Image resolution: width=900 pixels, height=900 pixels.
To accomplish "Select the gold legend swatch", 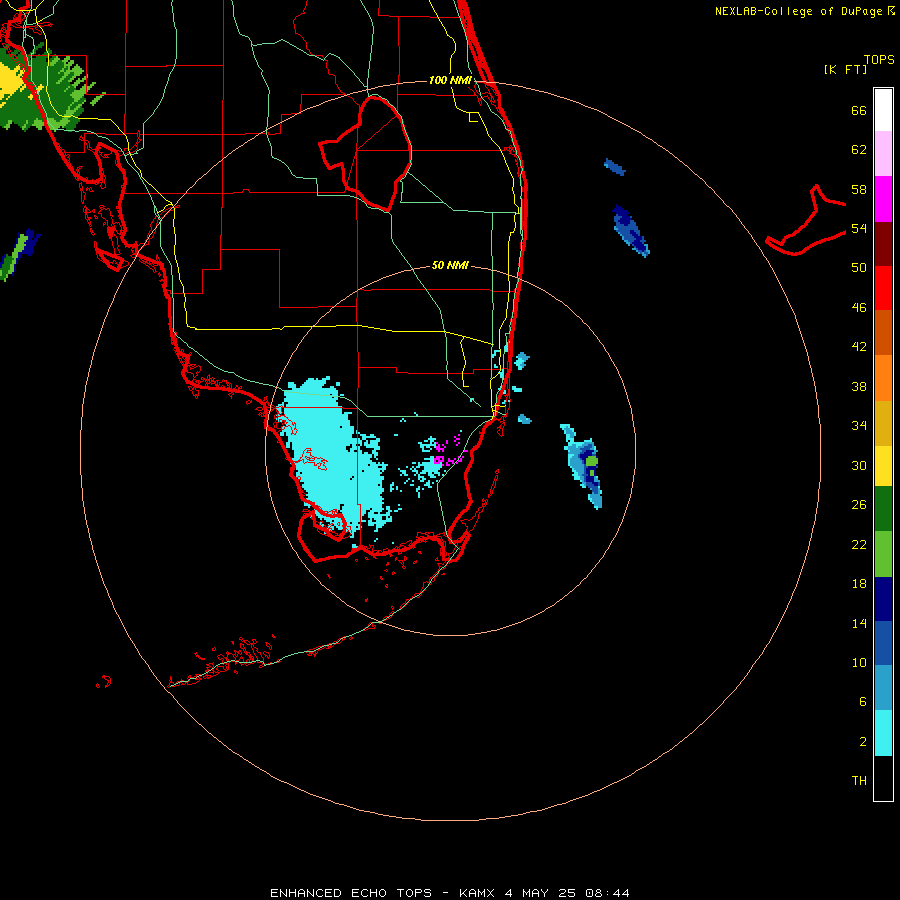I will tap(883, 423).
